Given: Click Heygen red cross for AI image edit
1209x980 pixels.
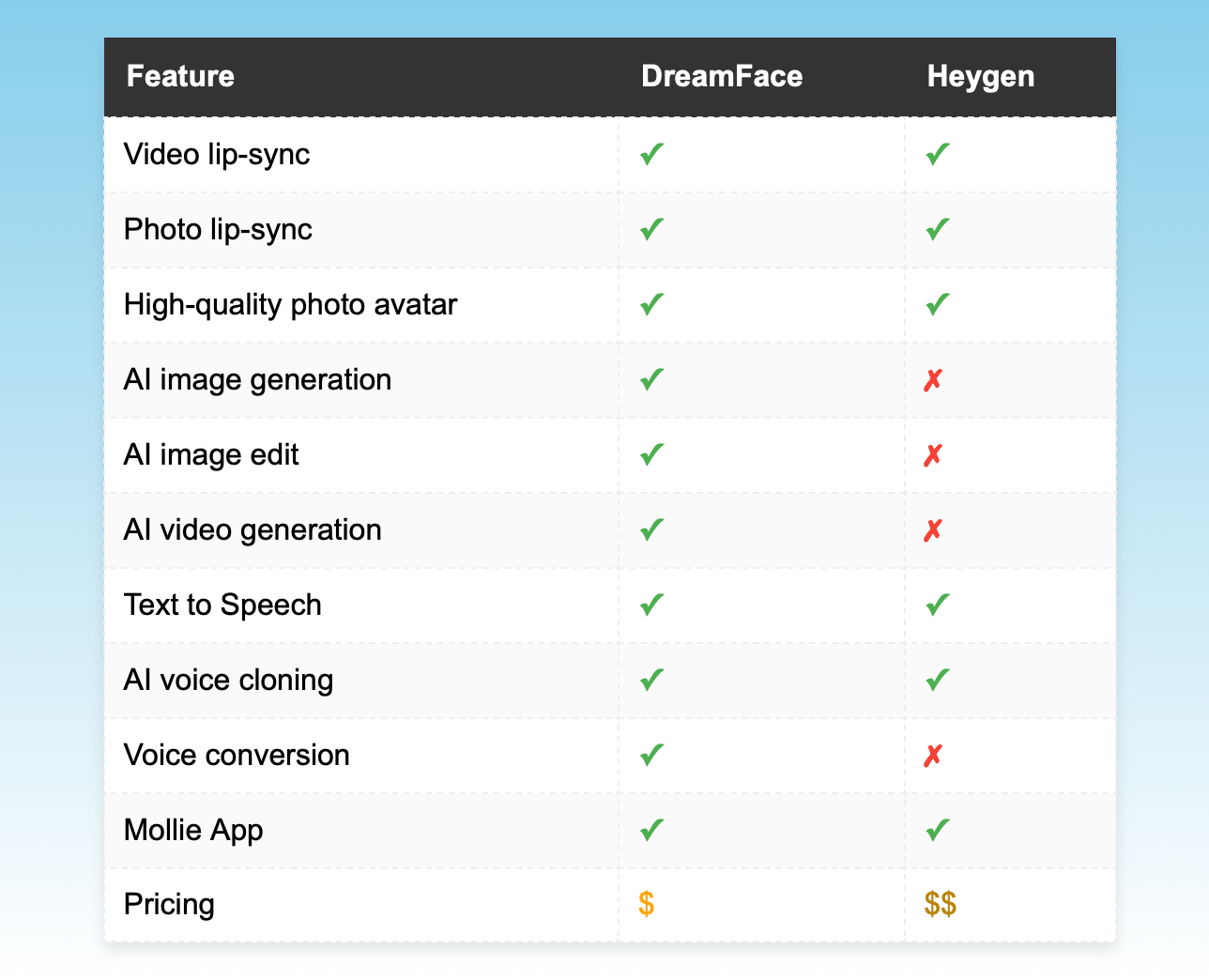Looking at the screenshot, I should coord(932,455).
